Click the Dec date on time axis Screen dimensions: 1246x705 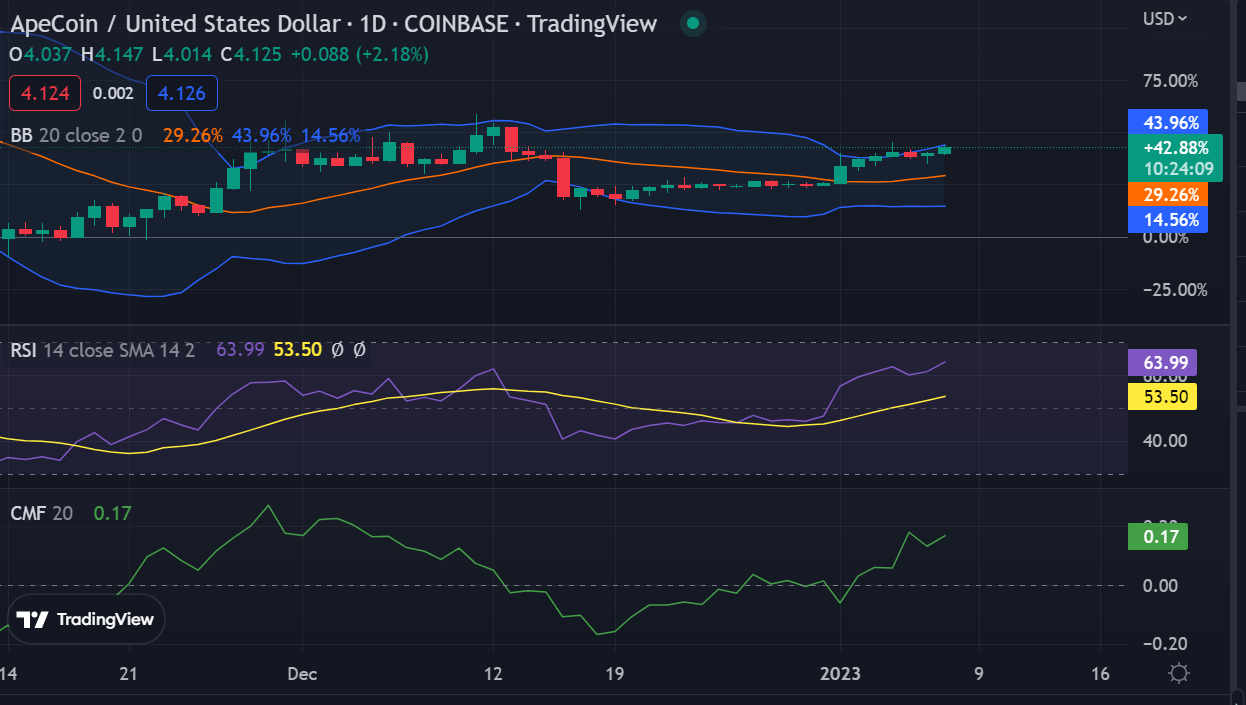point(302,674)
